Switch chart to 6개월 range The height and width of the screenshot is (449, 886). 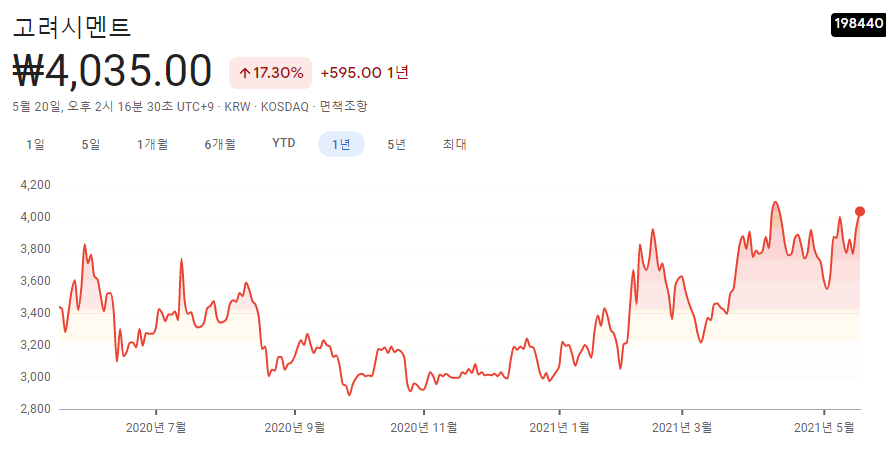tap(220, 145)
